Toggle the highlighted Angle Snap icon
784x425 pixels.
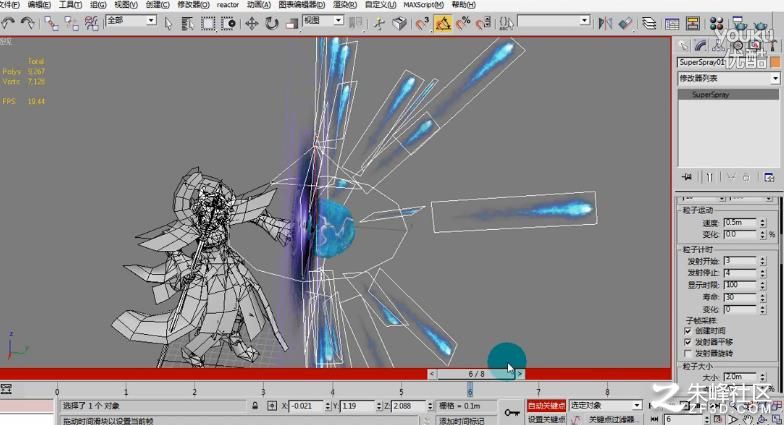442,23
